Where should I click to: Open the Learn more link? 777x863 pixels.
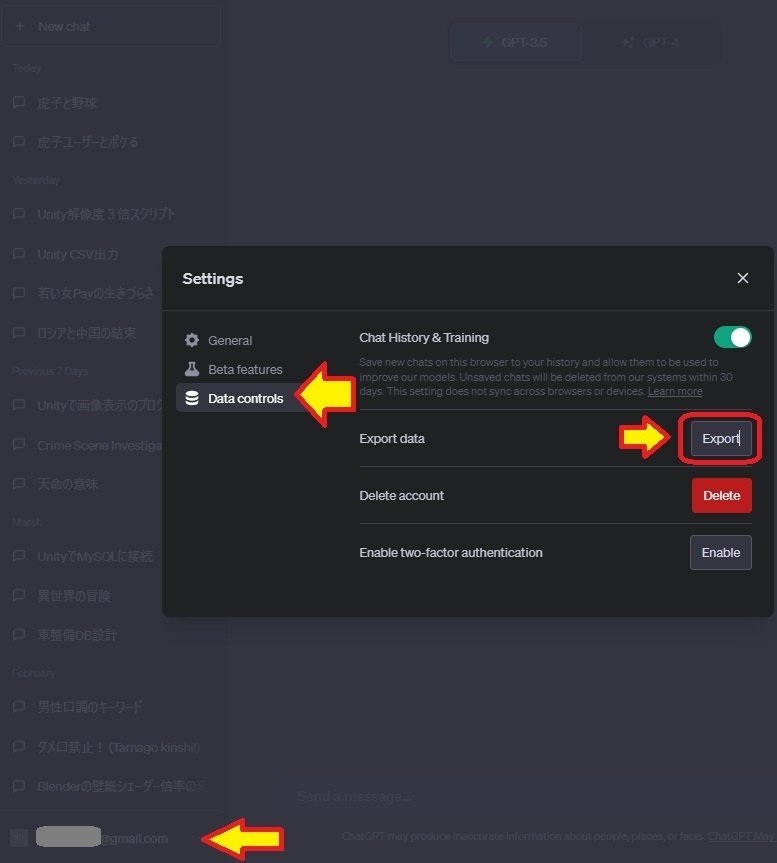click(x=675, y=391)
